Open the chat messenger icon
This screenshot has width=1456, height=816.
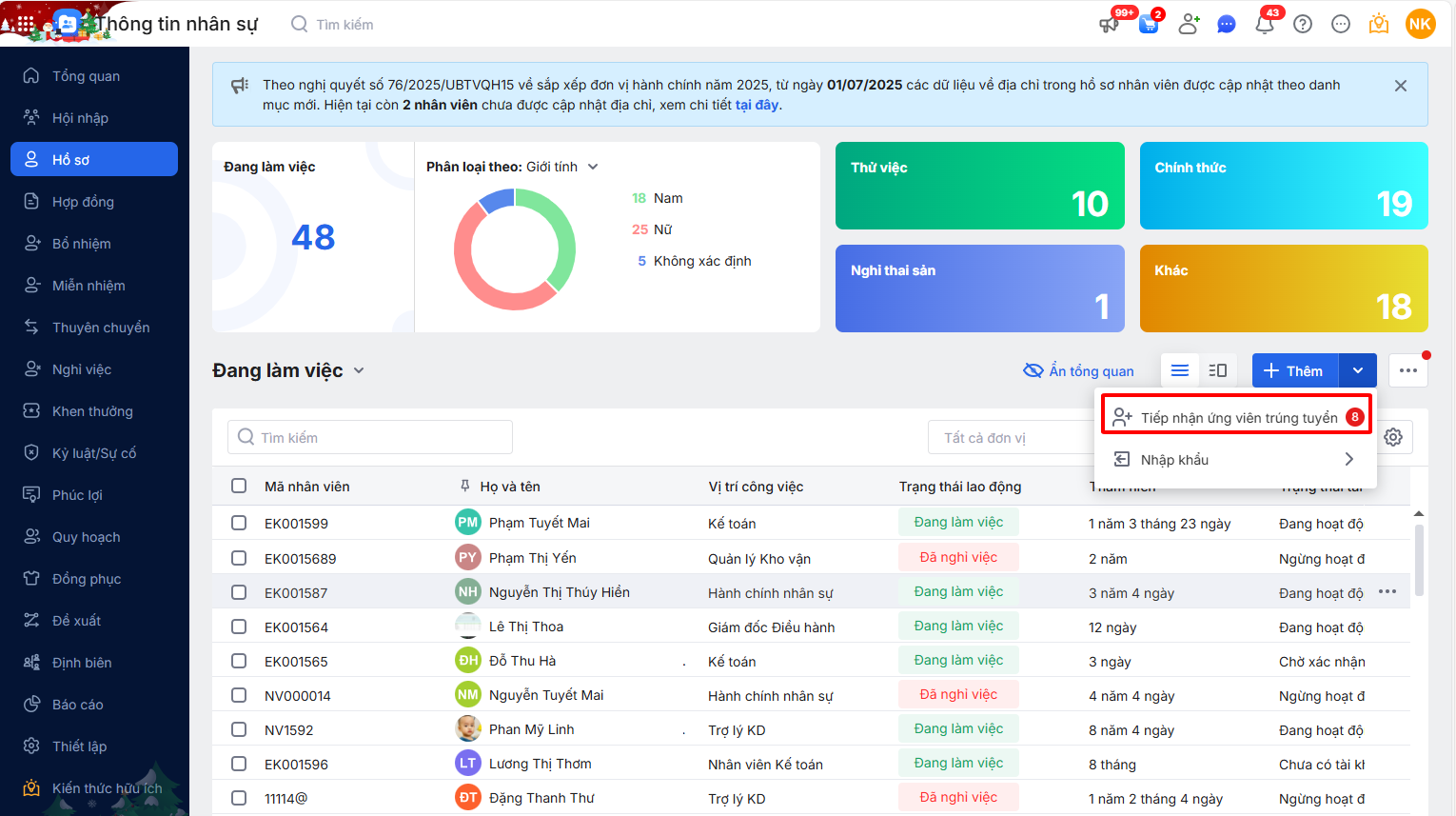(x=1227, y=25)
